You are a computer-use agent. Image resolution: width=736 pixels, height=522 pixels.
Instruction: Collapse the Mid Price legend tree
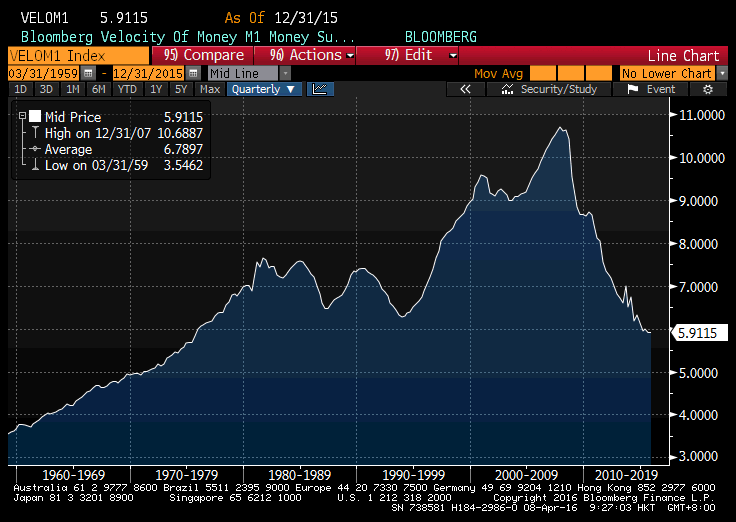(22, 117)
